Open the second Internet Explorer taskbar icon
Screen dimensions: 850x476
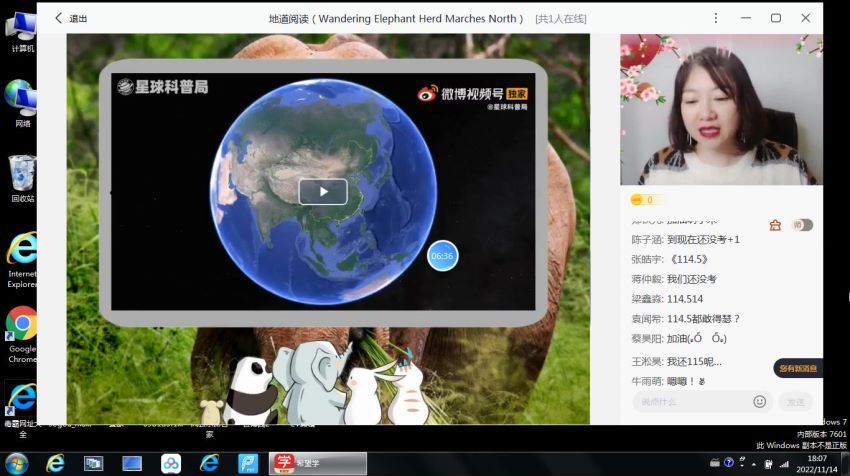(x=209, y=464)
